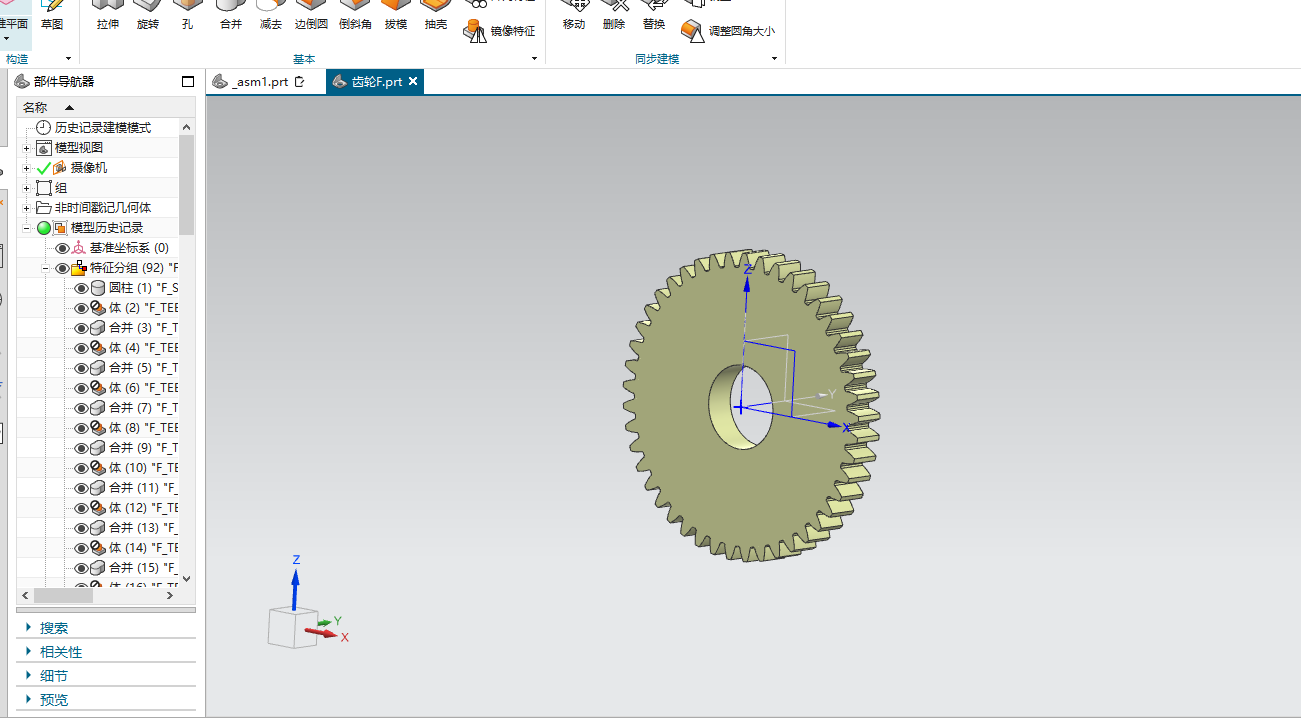The image size is (1301, 724).
Task: Select the 倒斜角 (Chamfer) tool
Action: [x=355, y=16]
